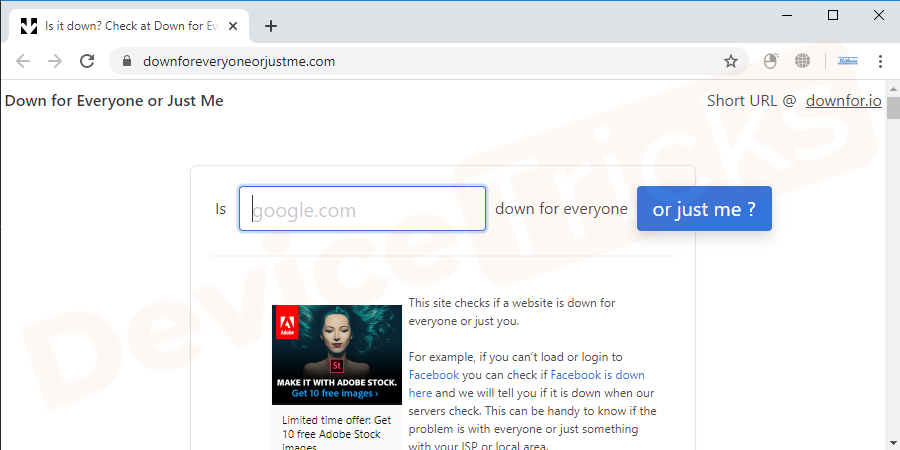The image size is (900, 450).
Task: Go back to the previous page
Action: pyautogui.click(x=22, y=61)
